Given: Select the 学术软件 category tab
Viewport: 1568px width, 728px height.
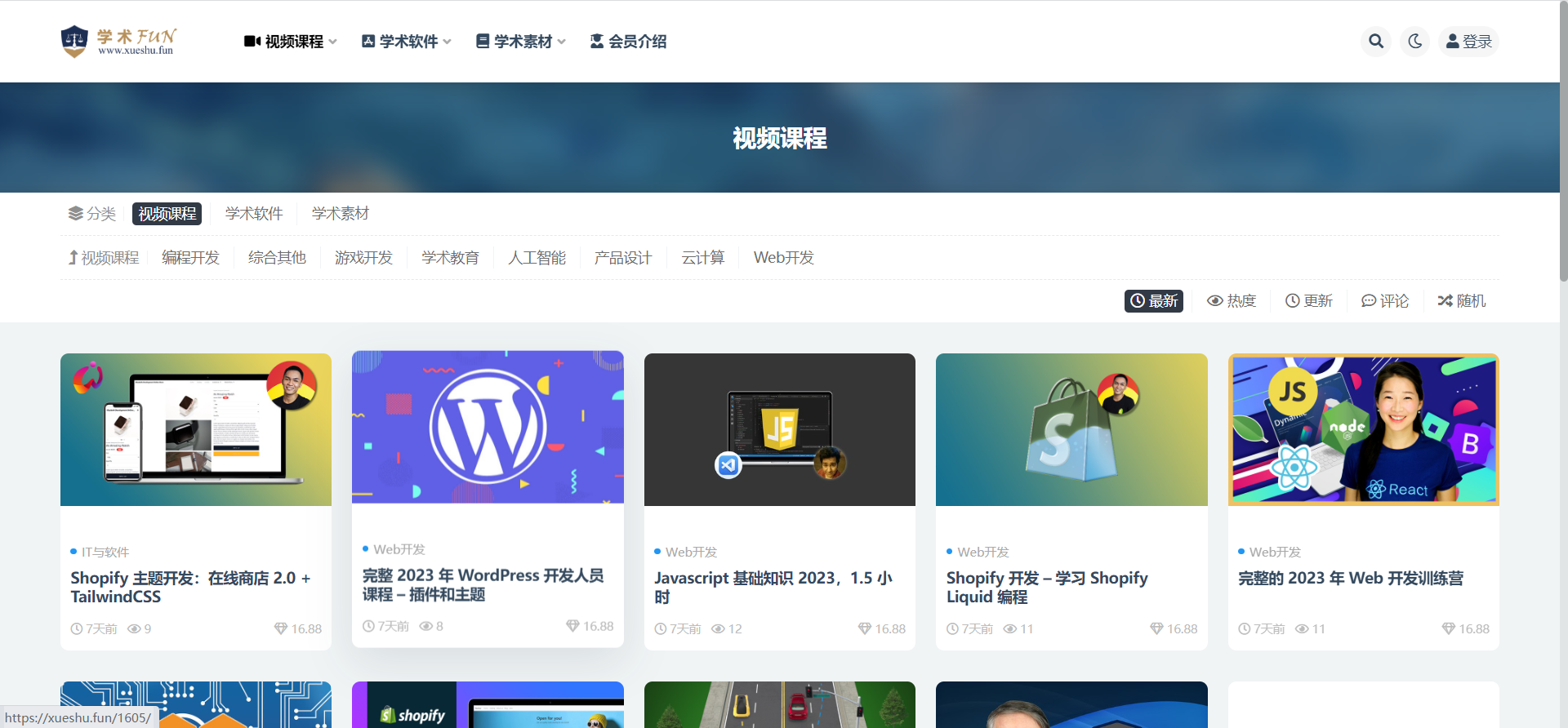Looking at the screenshot, I should pos(254,214).
